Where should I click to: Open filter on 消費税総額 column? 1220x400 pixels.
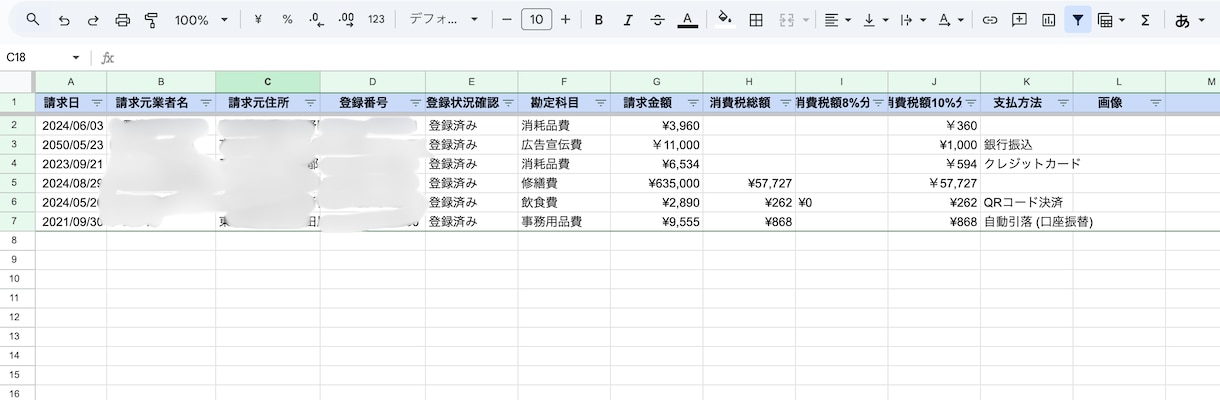tap(786, 103)
